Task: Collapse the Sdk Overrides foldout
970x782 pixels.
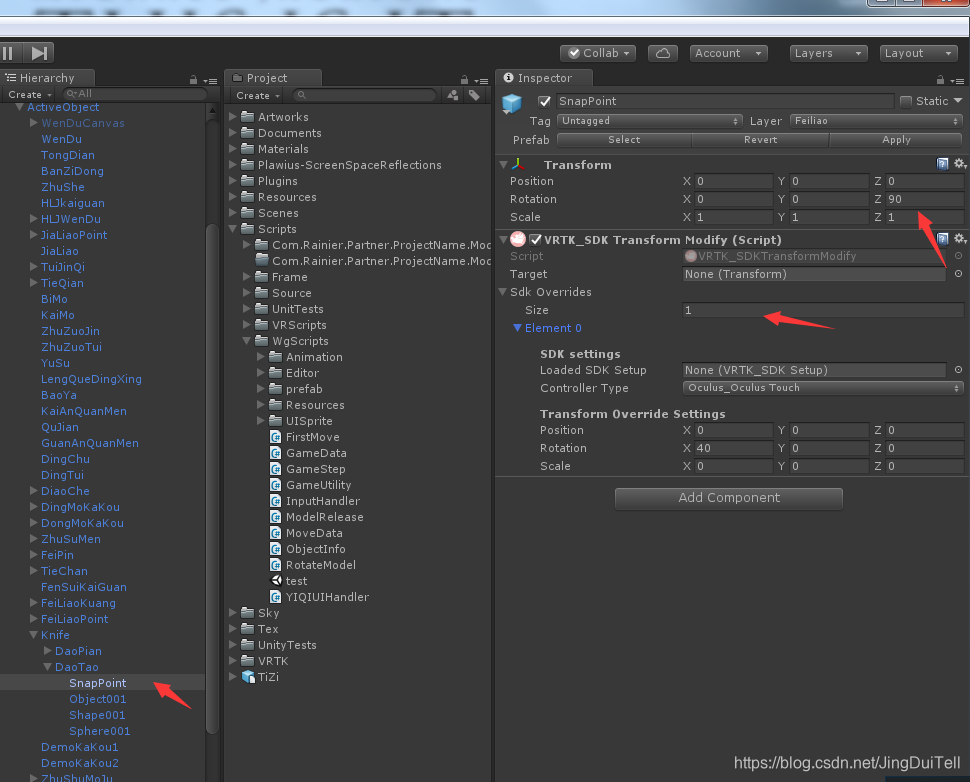Action: click(503, 291)
